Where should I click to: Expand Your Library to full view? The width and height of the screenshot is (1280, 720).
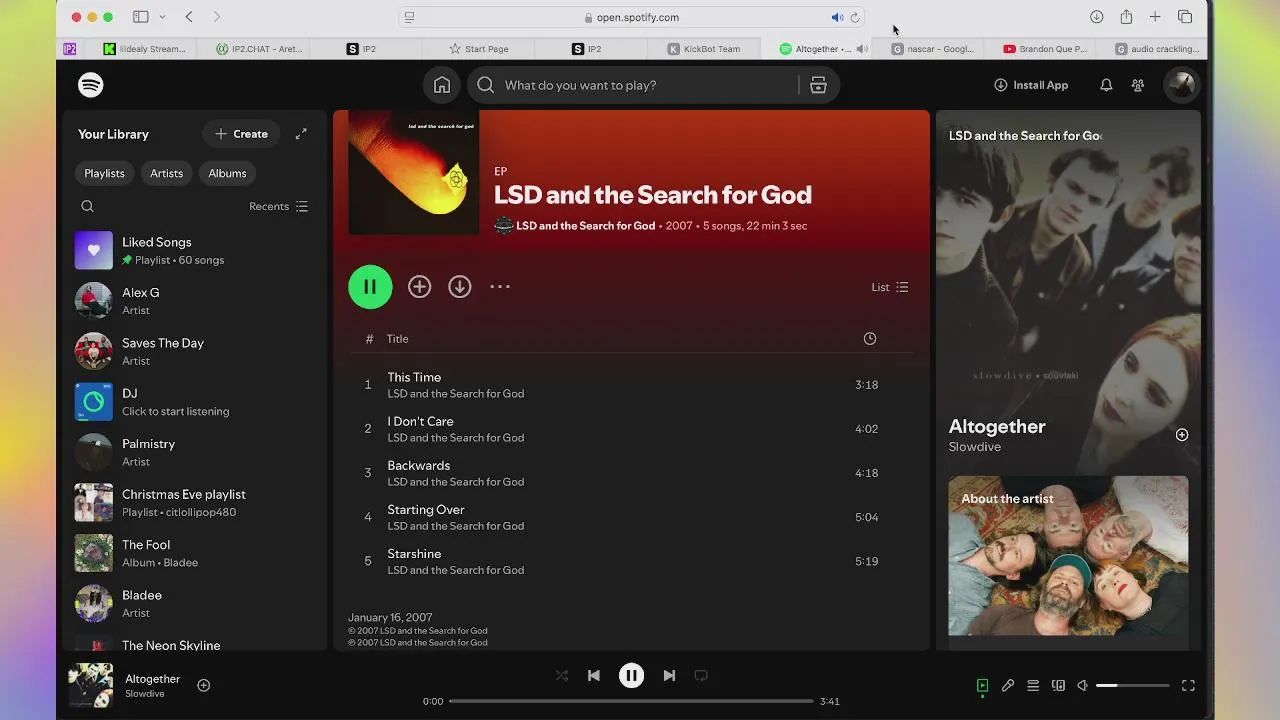301,134
